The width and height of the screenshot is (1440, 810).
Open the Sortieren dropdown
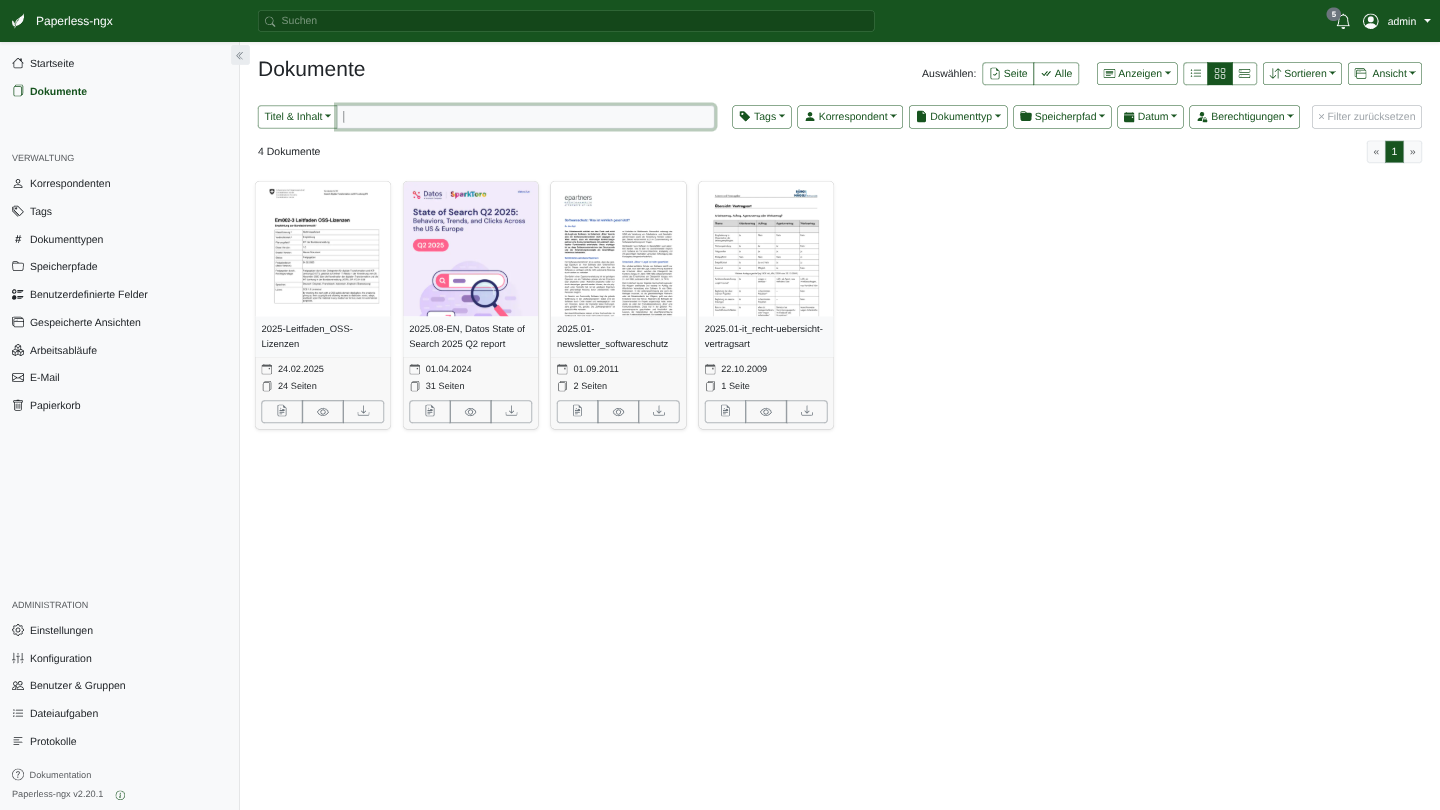(1302, 73)
